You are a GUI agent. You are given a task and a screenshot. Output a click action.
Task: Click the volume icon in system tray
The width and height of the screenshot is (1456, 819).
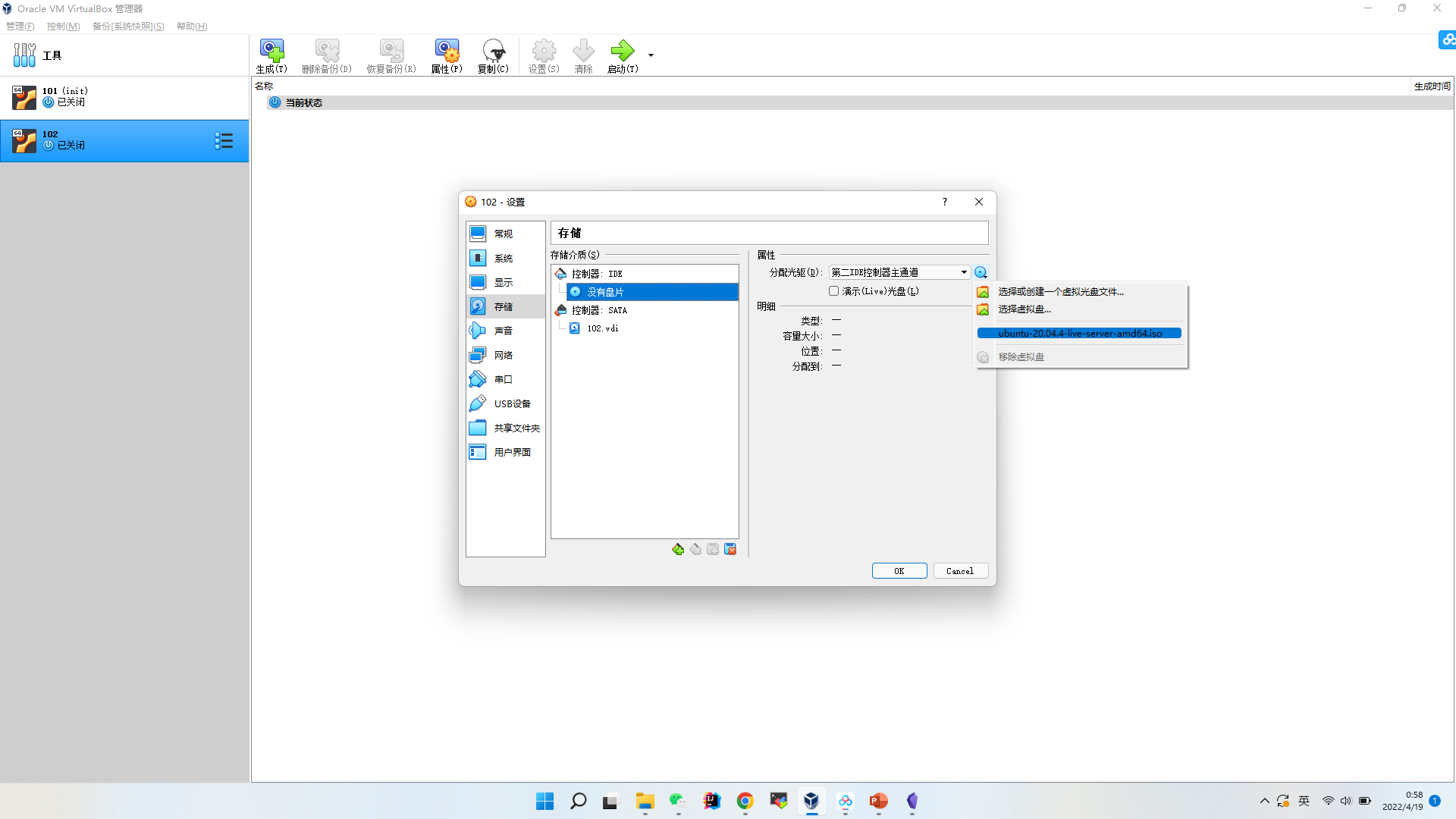(x=1346, y=801)
